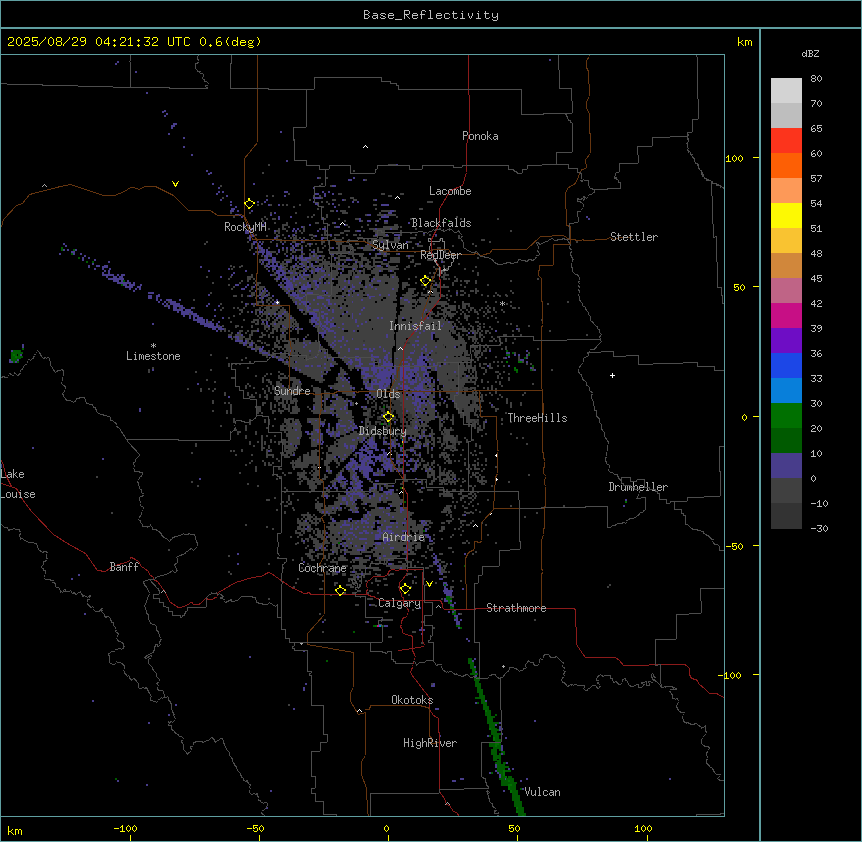
Task: Click the Didsbury label
Action: [x=383, y=431]
